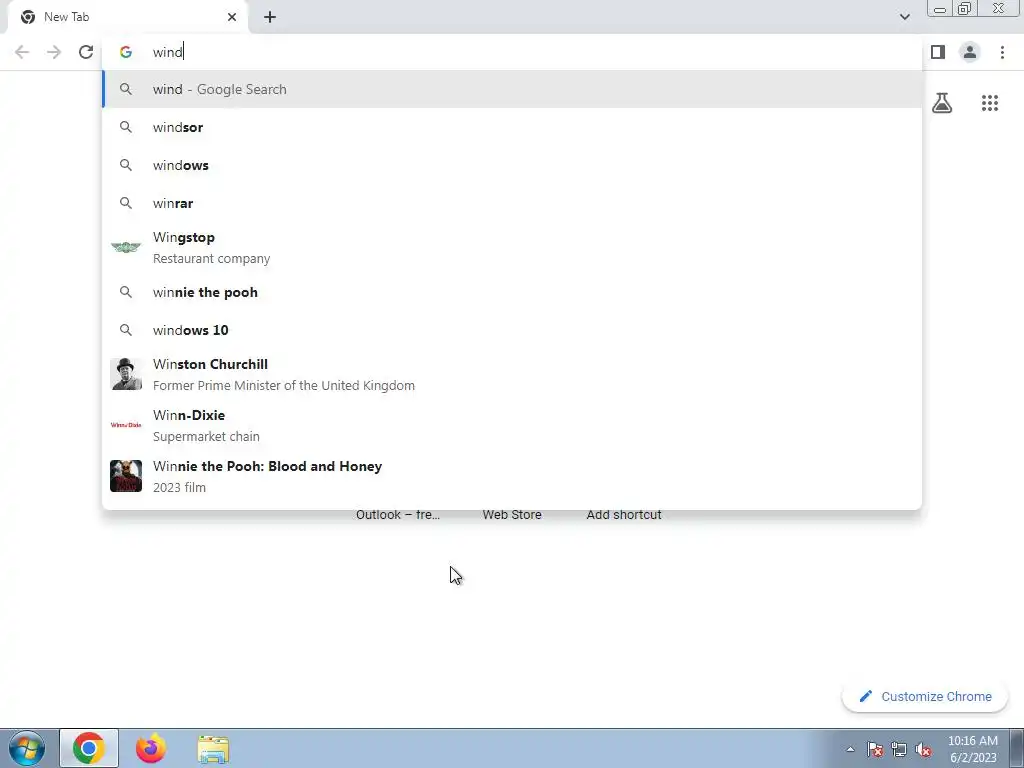1024x768 pixels.
Task: Open the user profile avatar icon
Action: coord(970,52)
